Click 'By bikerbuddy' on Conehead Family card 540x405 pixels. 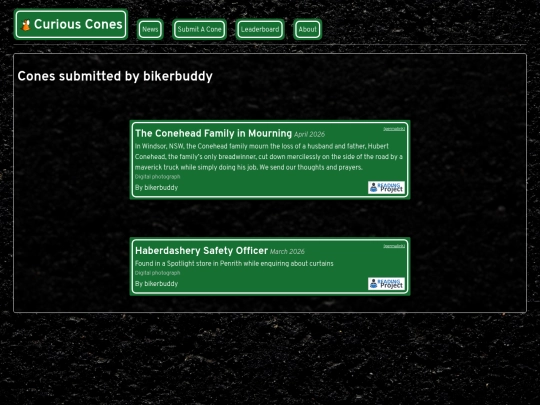(x=156, y=188)
